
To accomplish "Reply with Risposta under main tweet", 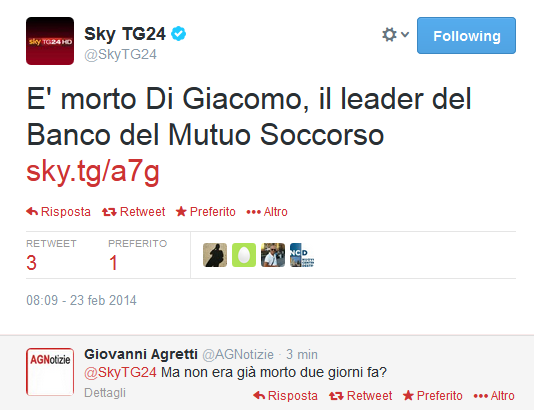I will click(x=59, y=212).
